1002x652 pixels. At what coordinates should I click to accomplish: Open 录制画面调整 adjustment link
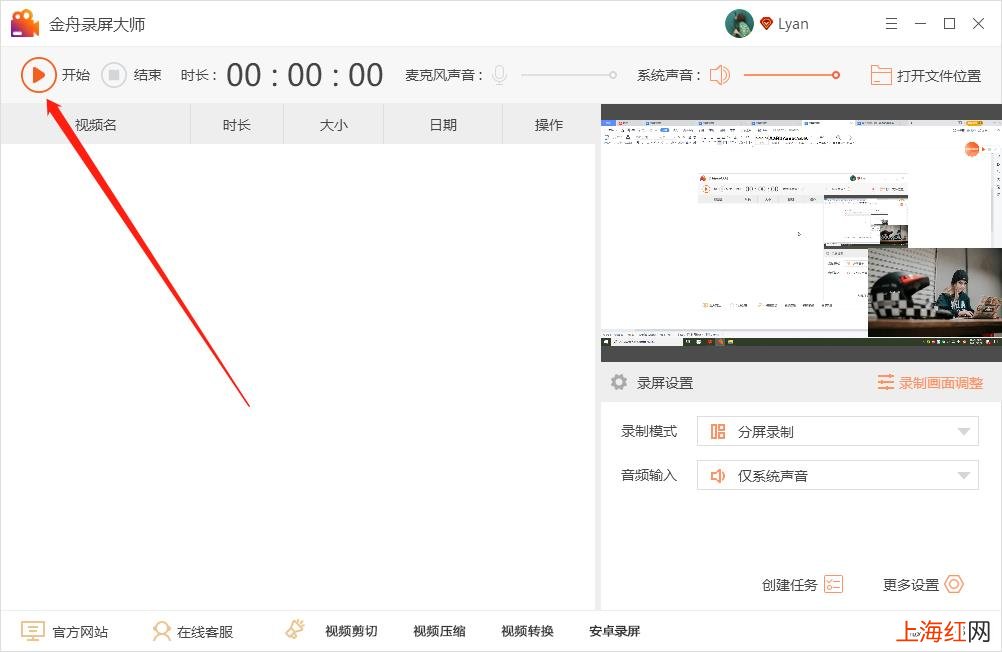pos(941,383)
